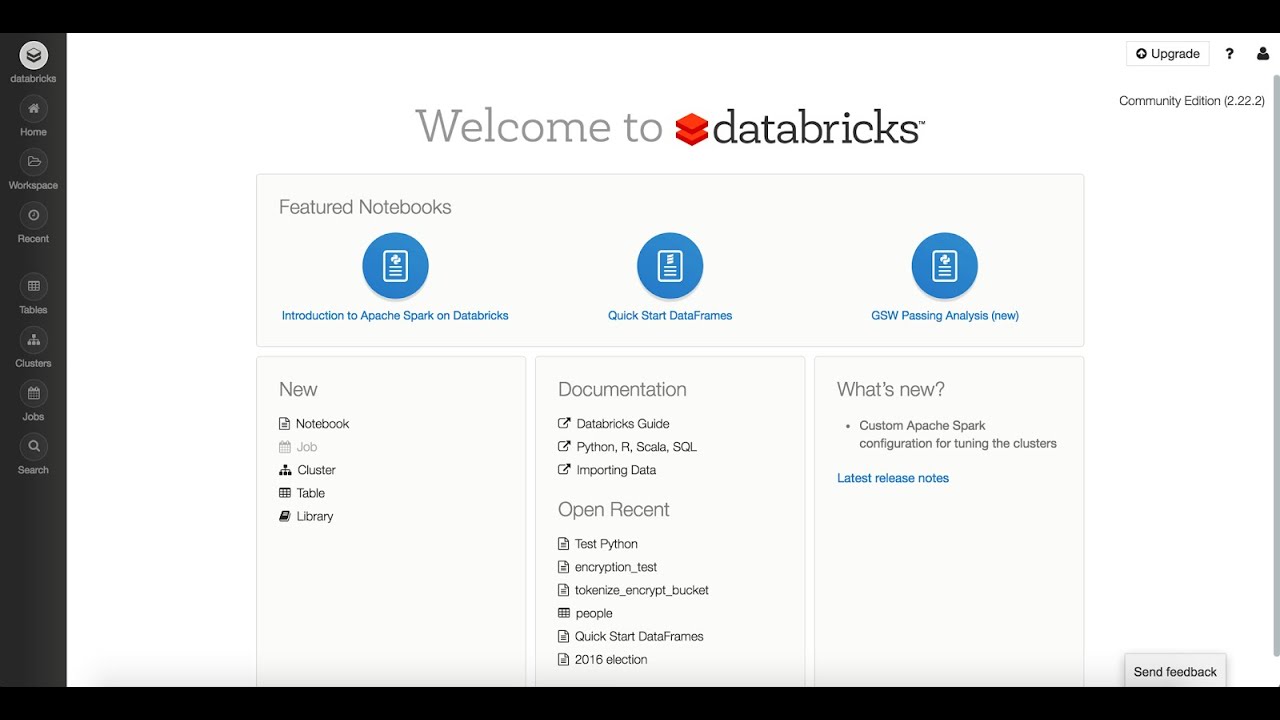
Task: Open the Recent clock icon
Action: click(x=33, y=215)
